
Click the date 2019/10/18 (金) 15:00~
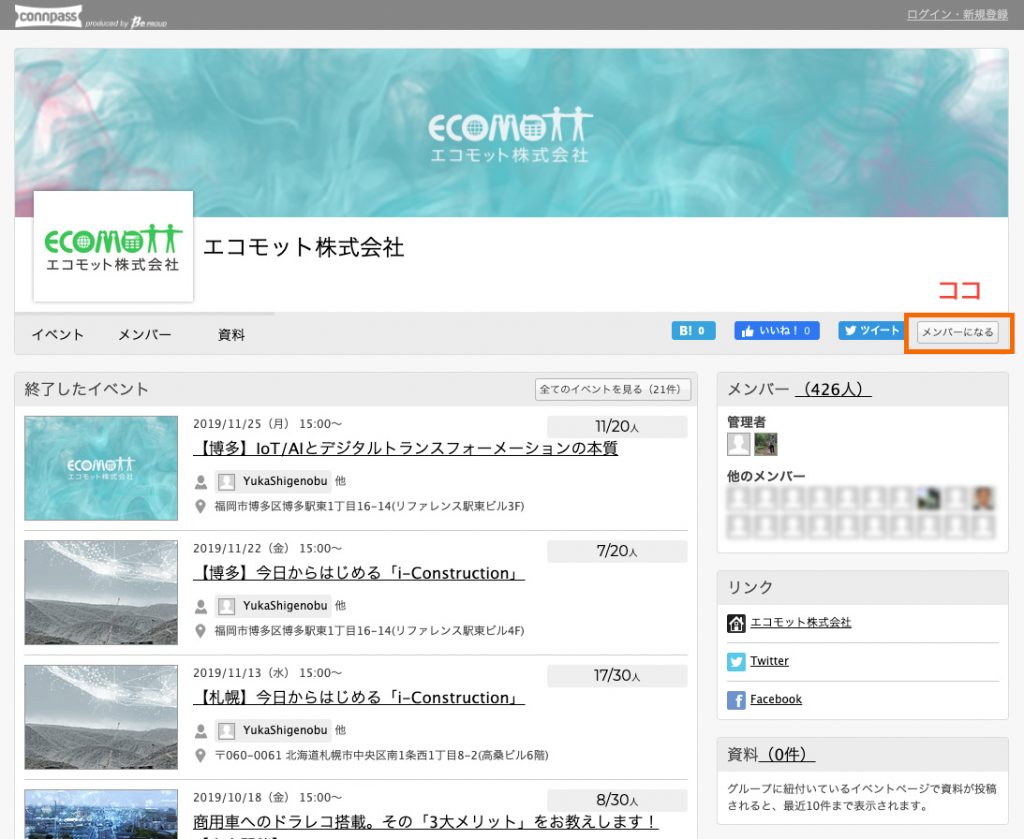click(x=267, y=797)
